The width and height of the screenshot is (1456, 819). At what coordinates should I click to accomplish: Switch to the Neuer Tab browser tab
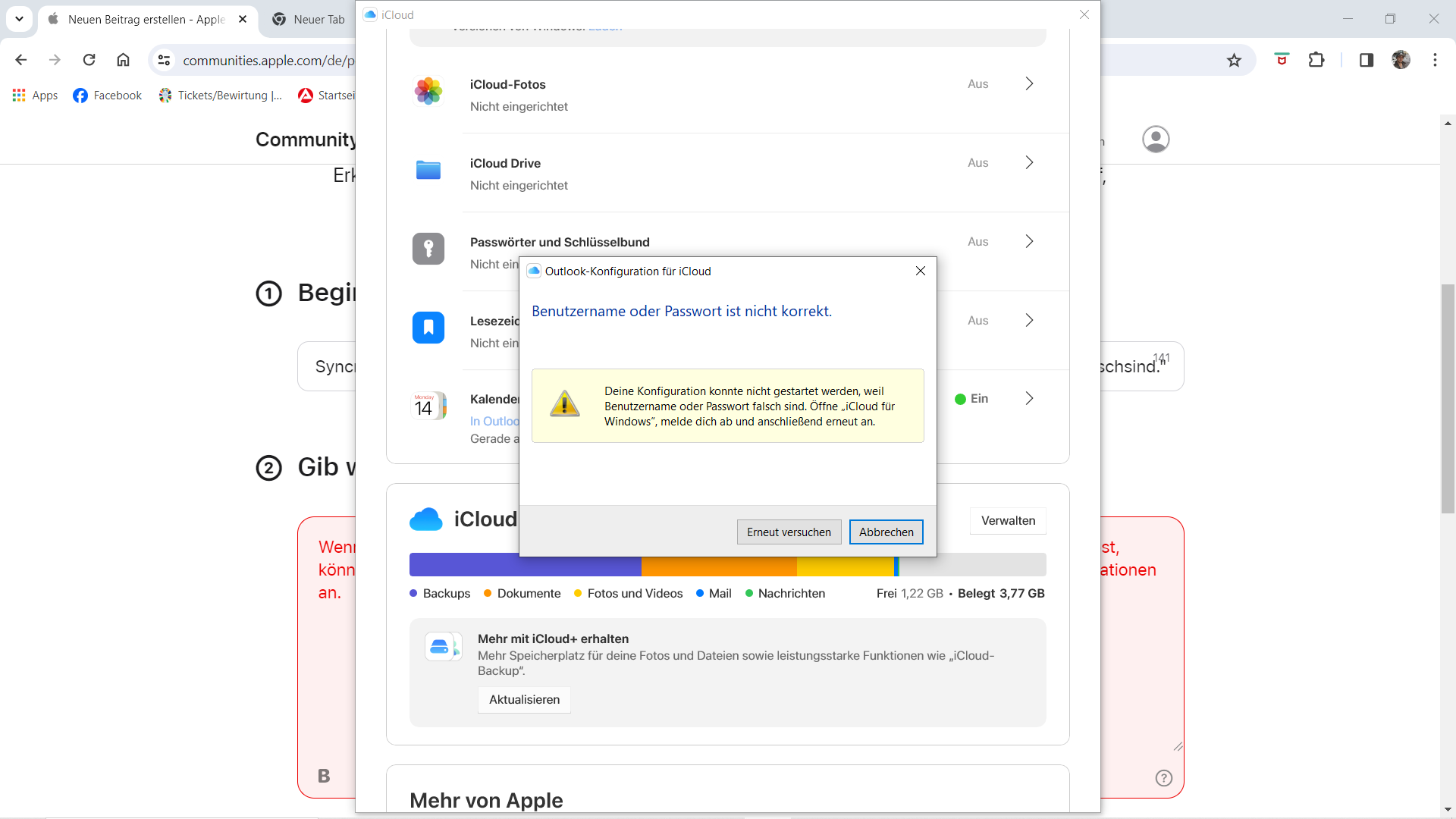coord(308,20)
